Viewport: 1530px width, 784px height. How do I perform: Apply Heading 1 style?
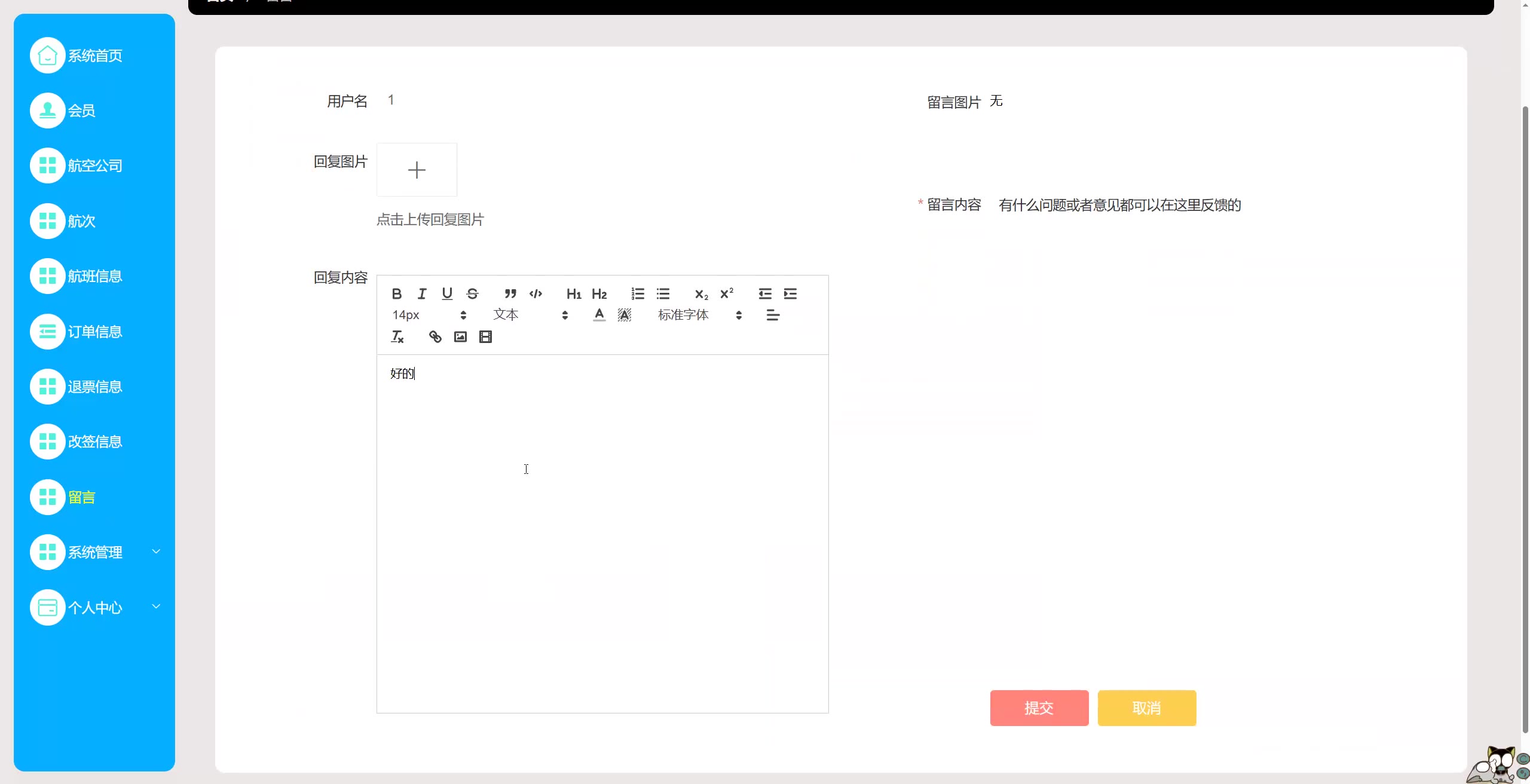[x=574, y=293]
